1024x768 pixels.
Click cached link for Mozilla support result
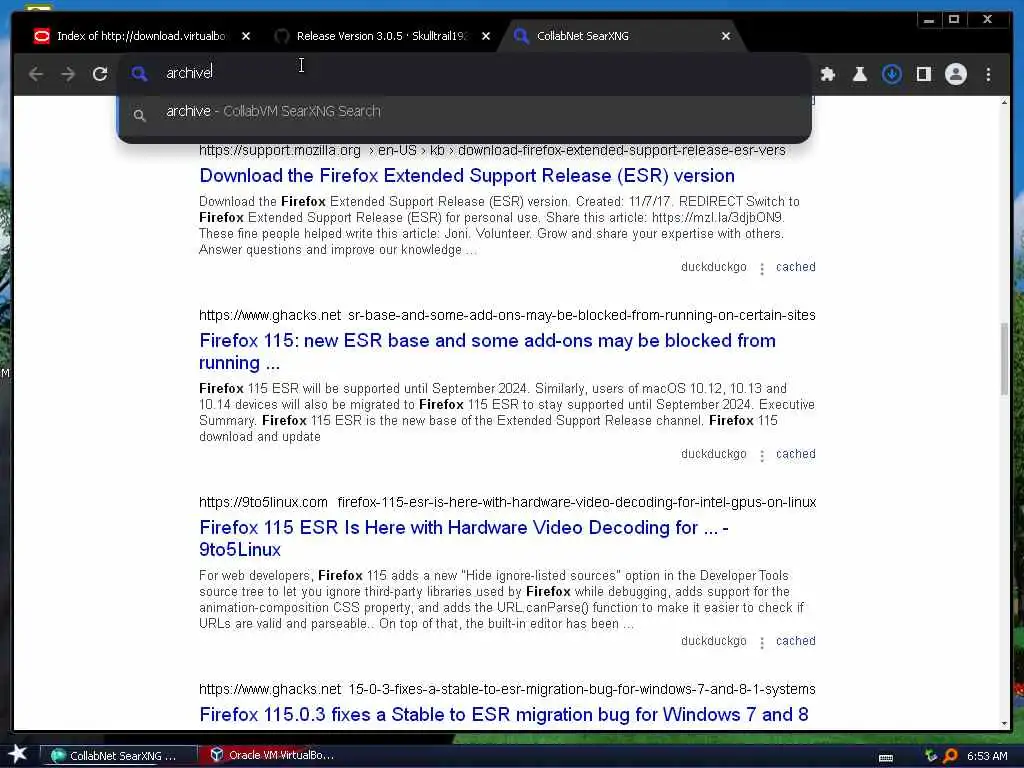[x=795, y=266]
